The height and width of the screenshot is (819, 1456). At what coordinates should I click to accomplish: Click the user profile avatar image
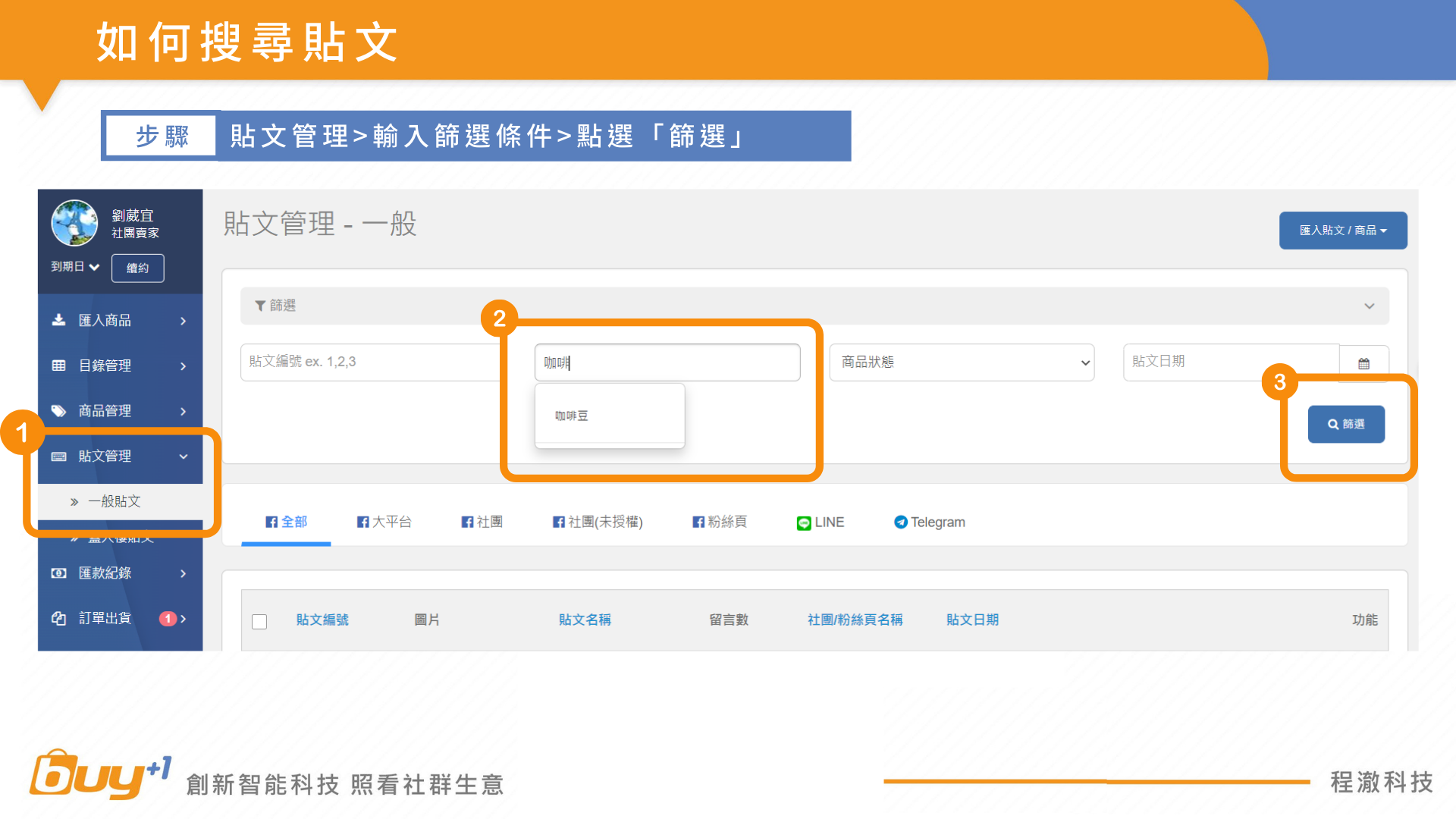coord(74,223)
